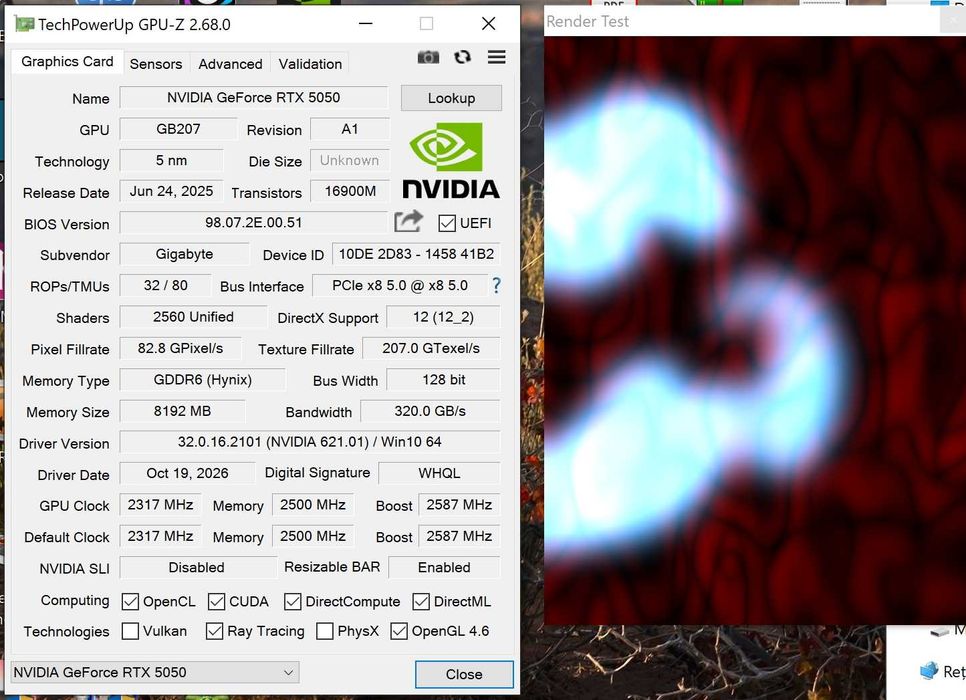Select the Graphics Card tab

pos(67,62)
